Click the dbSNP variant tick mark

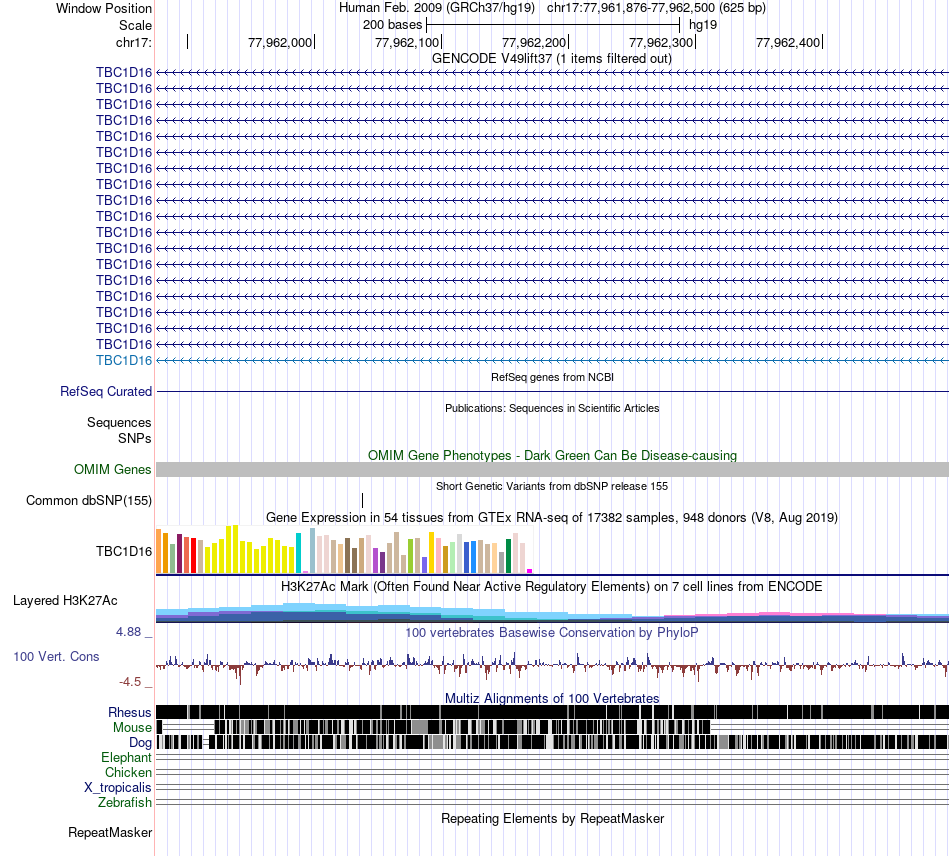pyautogui.click(x=362, y=500)
